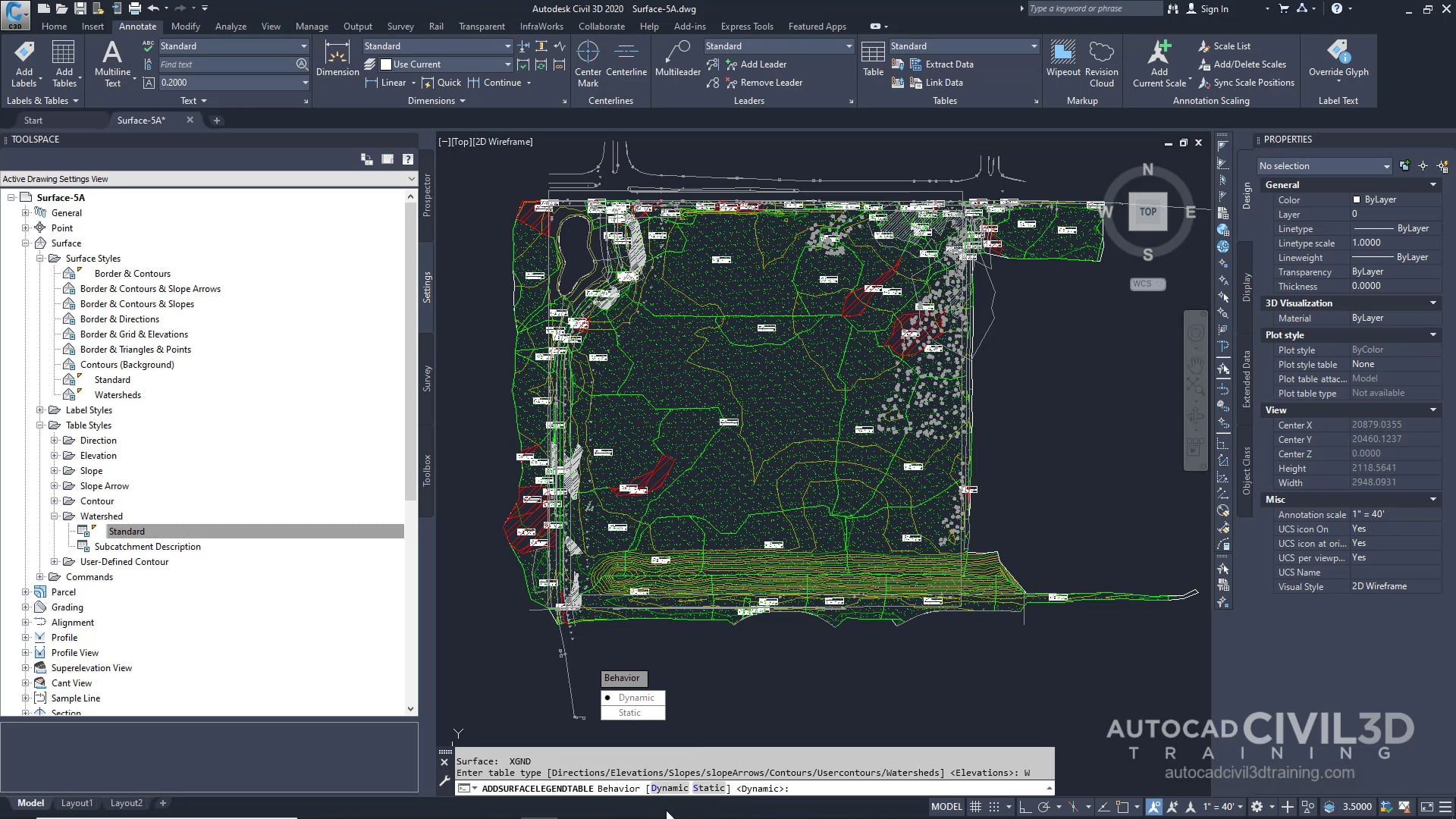Switch to the Layout1 tab
1456x819 pixels.
(x=77, y=803)
